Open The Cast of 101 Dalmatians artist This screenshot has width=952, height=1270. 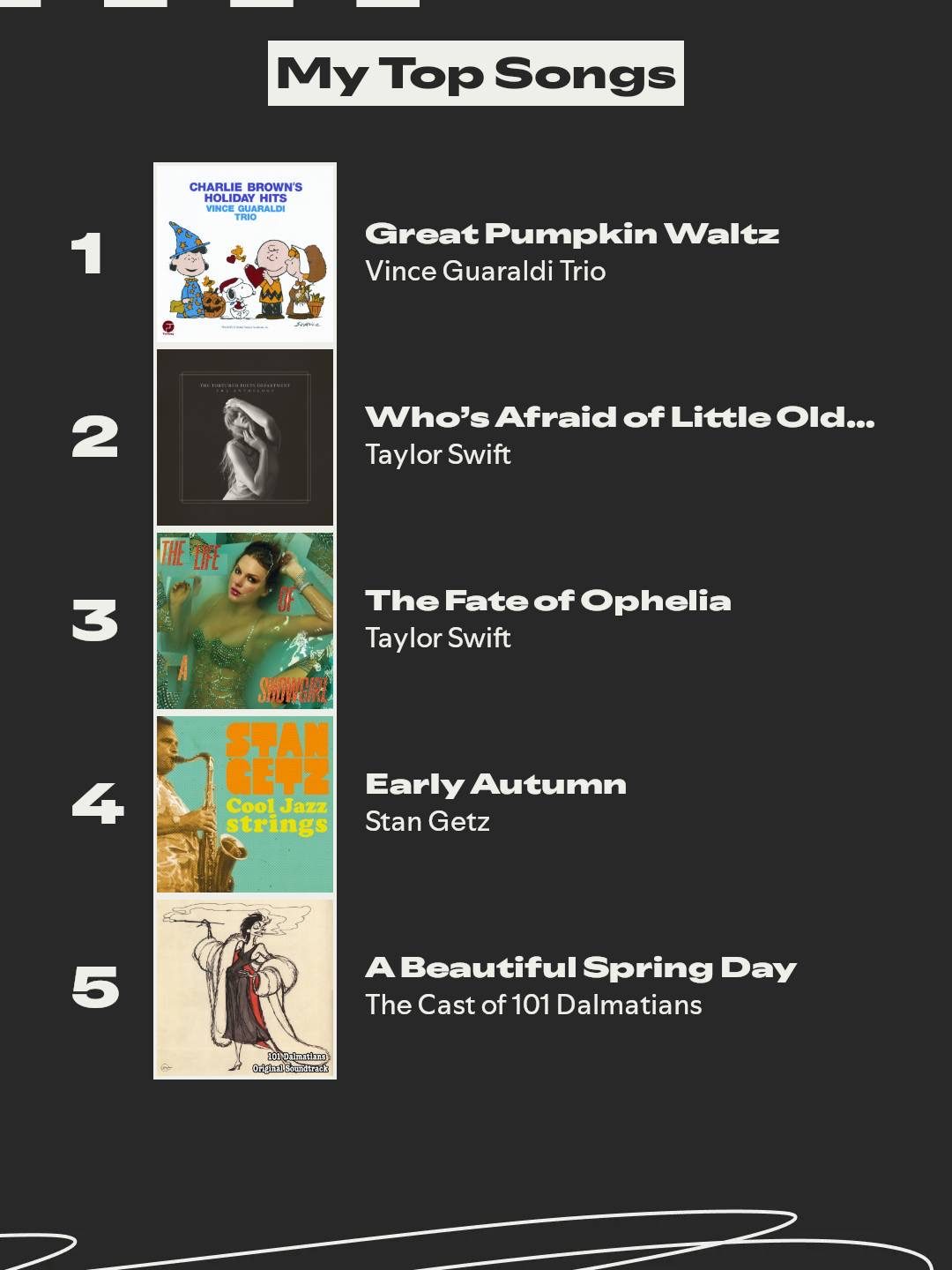coord(533,1005)
